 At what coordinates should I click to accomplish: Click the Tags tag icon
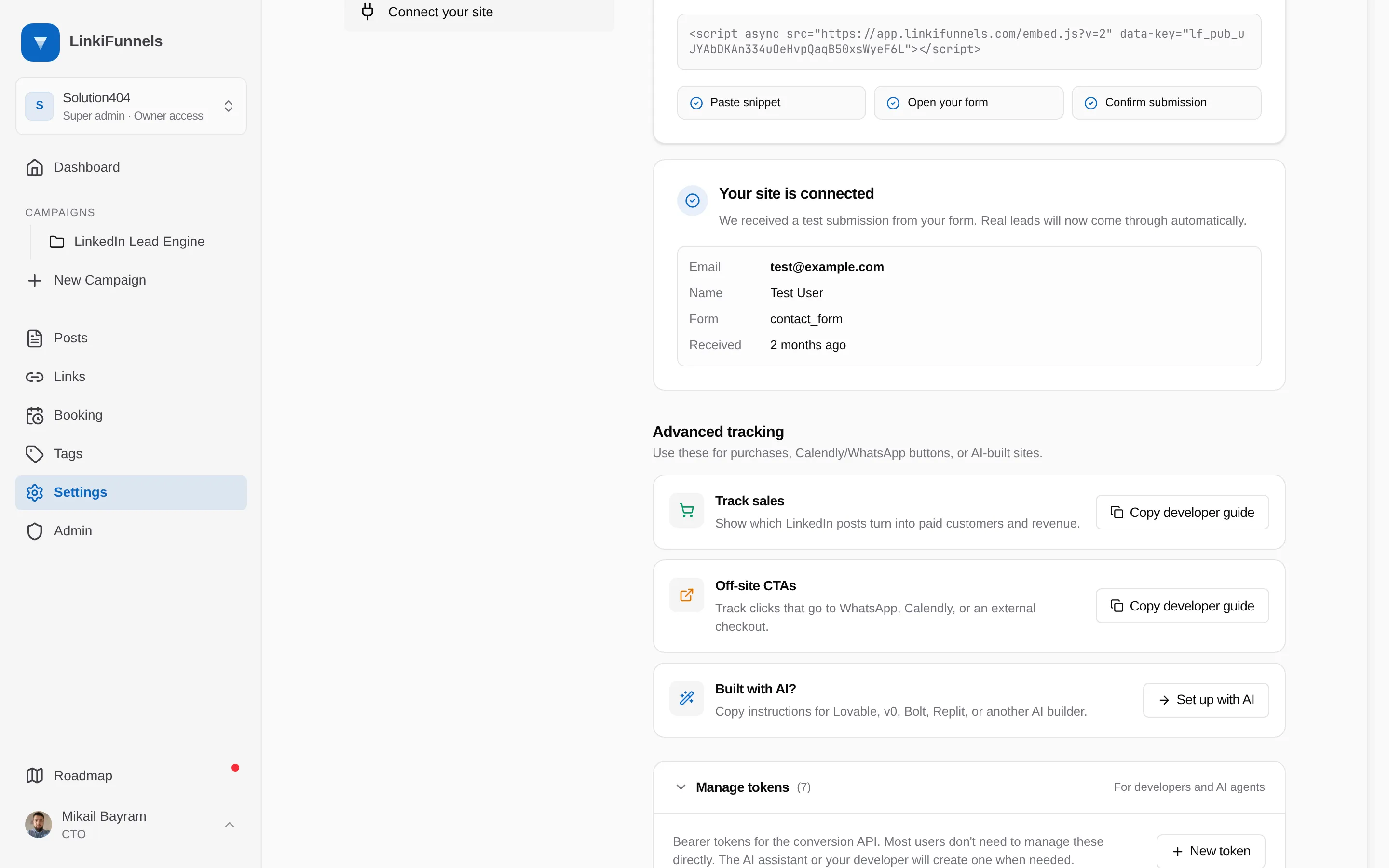click(34, 454)
